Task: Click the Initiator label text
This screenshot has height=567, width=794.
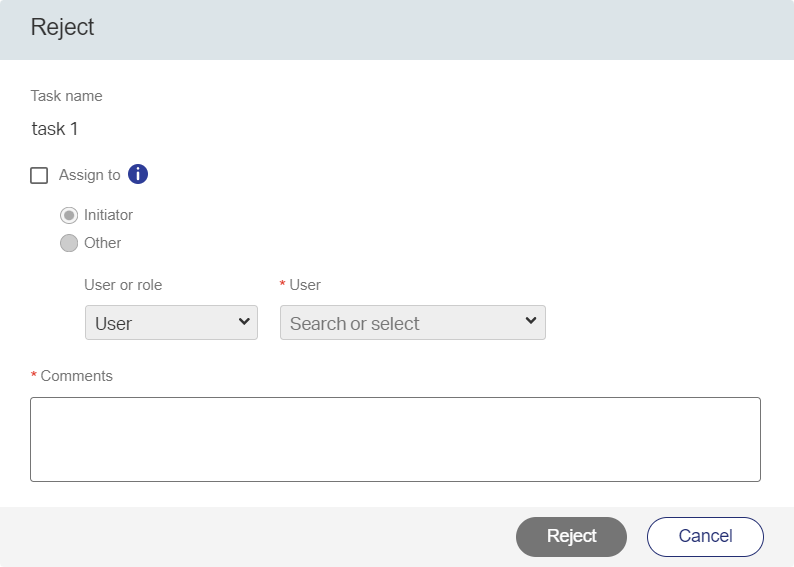Action: 108,215
